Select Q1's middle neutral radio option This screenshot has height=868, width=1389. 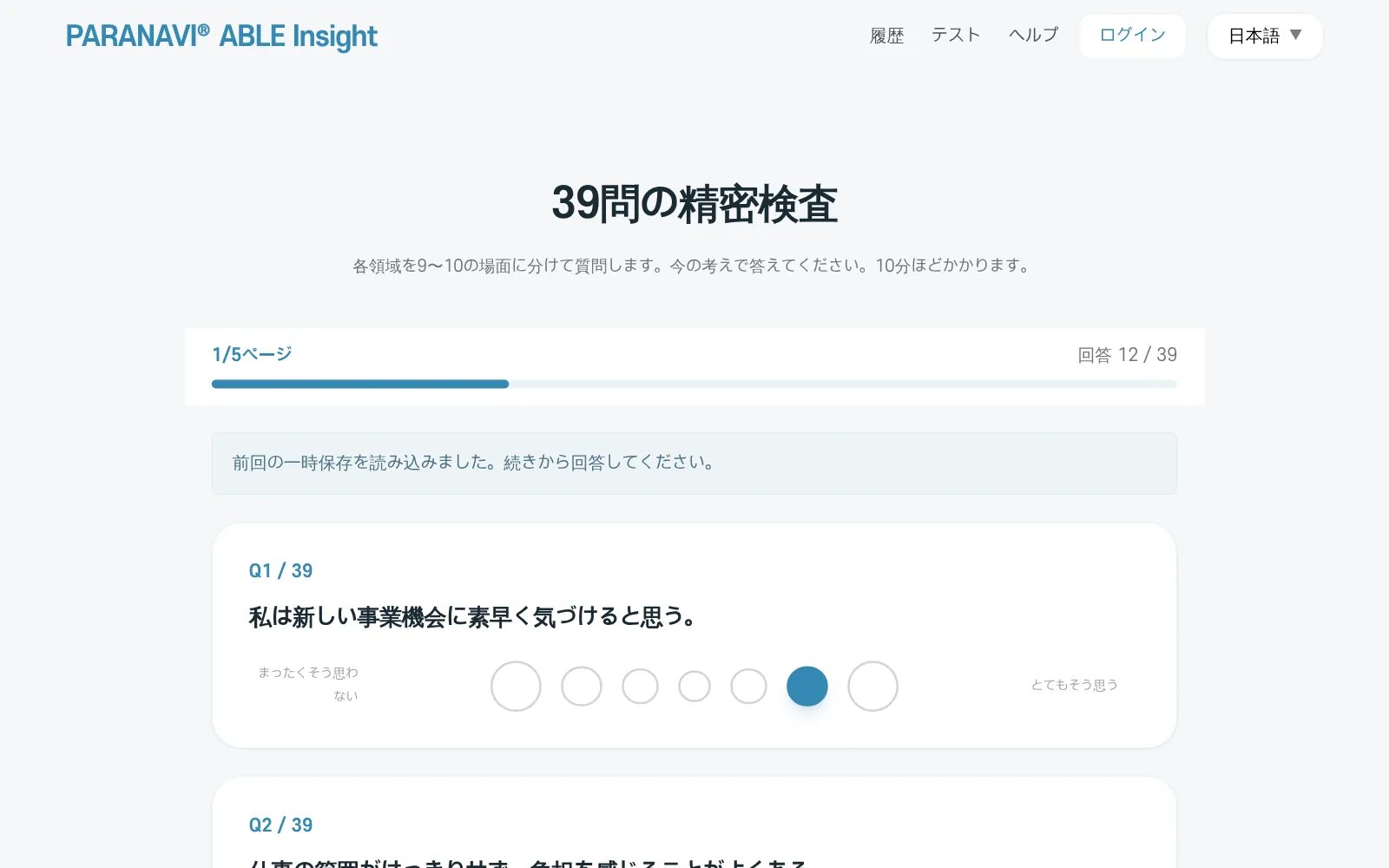pyautogui.click(x=694, y=686)
